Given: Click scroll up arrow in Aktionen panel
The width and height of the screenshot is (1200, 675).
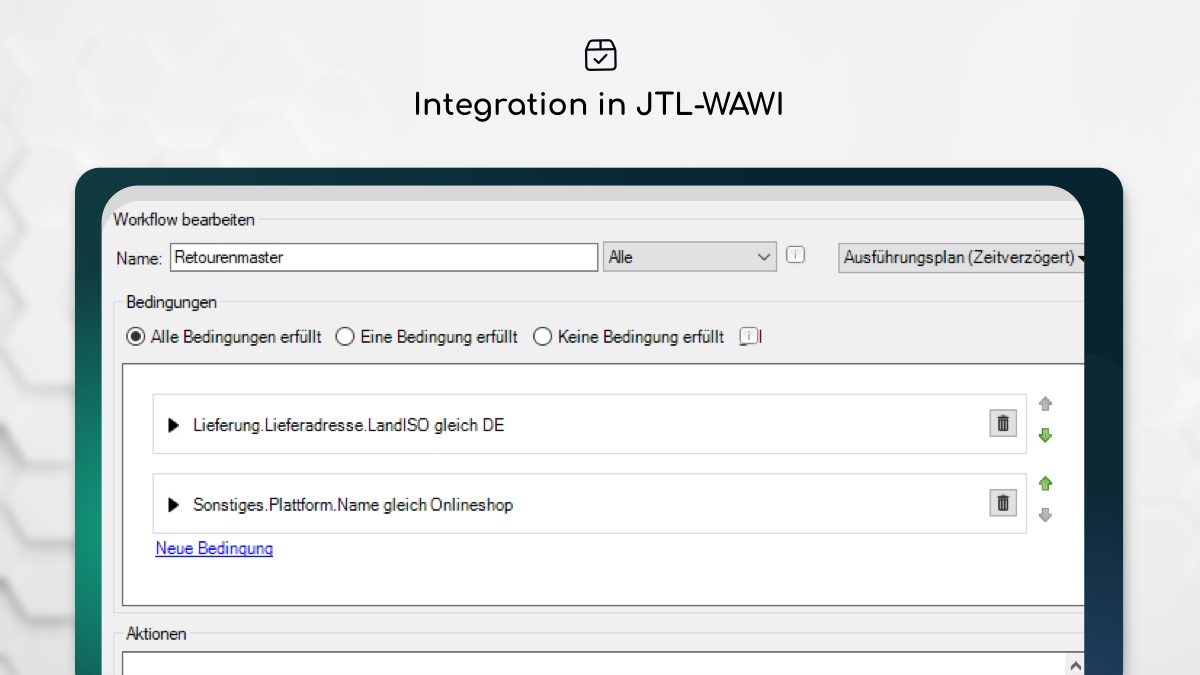Looking at the screenshot, I should pyautogui.click(x=1075, y=665).
